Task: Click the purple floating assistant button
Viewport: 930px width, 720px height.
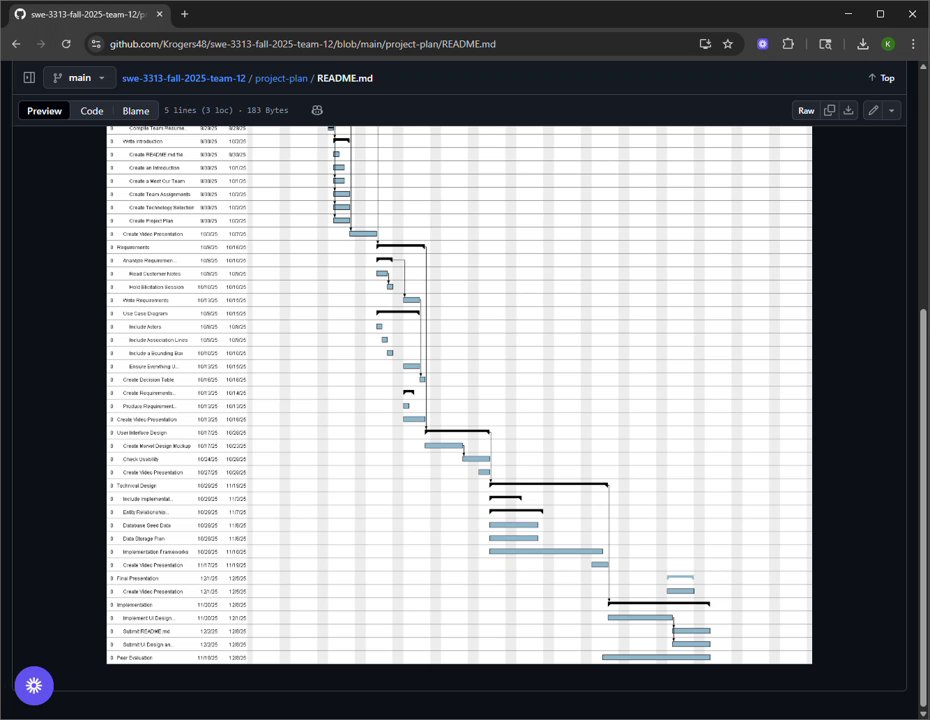Action: click(34, 686)
